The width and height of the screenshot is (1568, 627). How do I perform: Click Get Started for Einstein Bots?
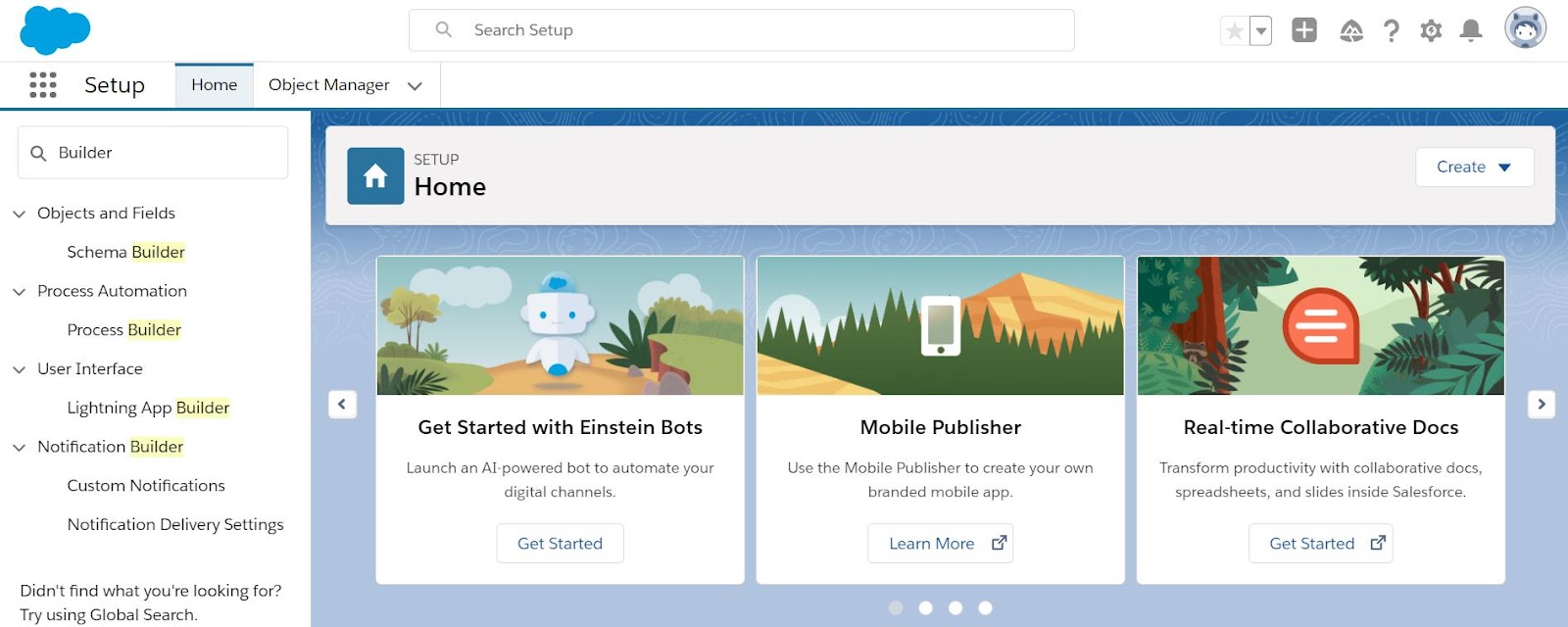pos(560,544)
